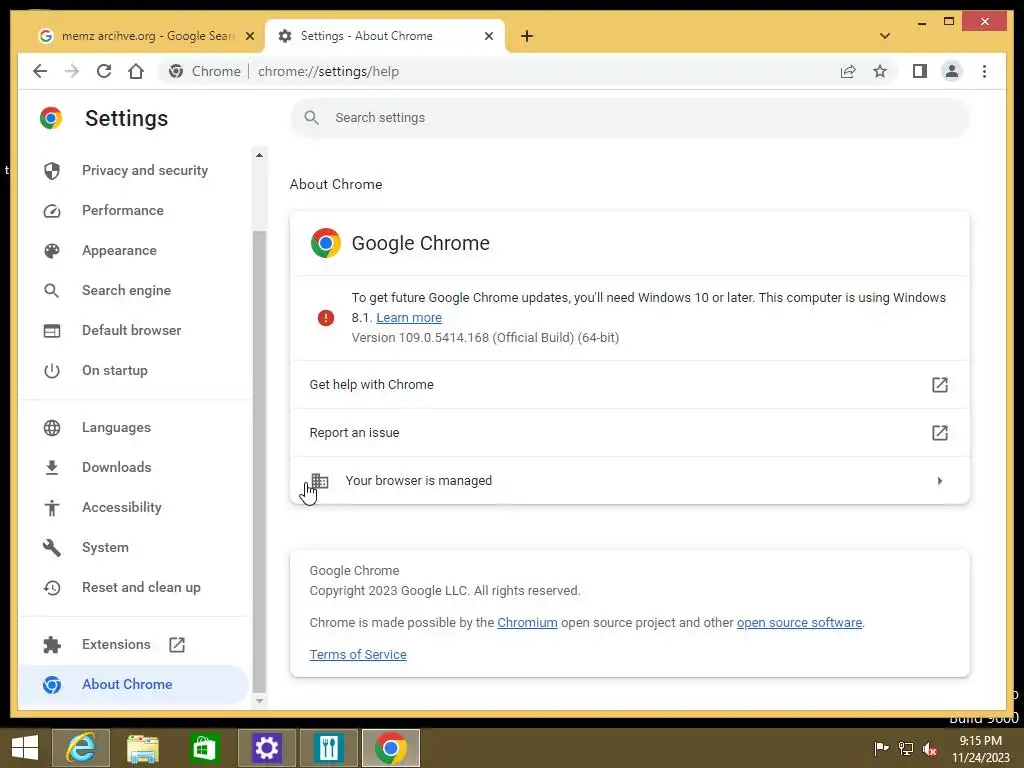Open the profile avatar menu
This screenshot has width=1024, height=768.
point(952,71)
